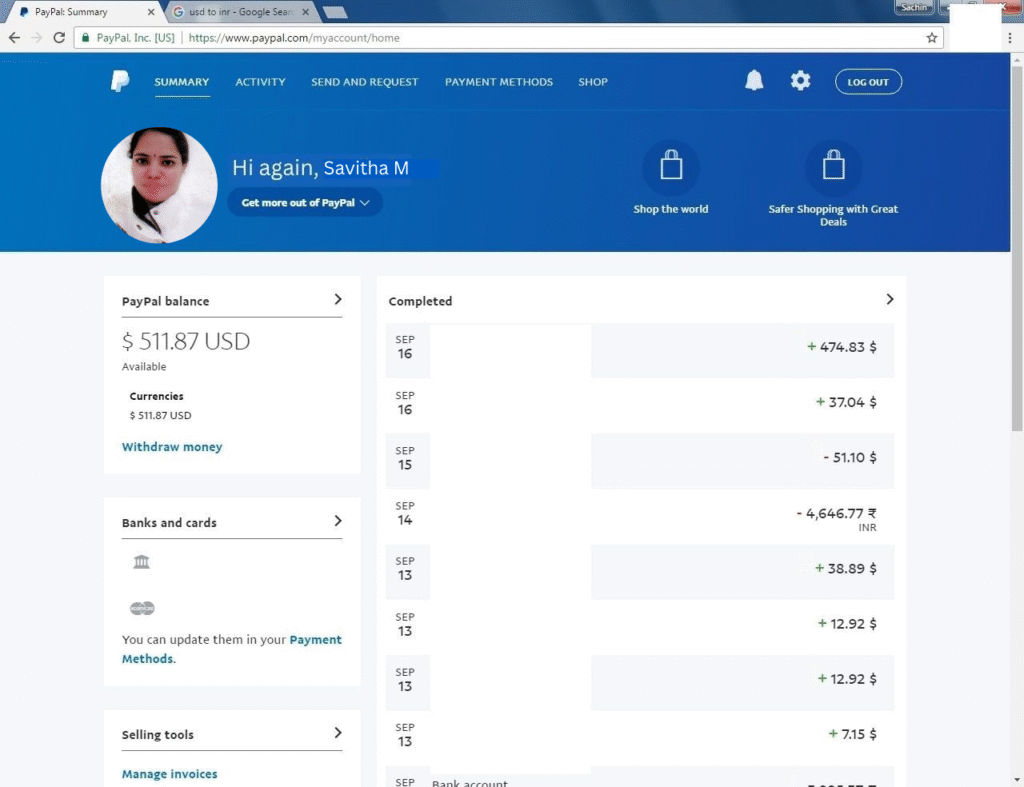The height and width of the screenshot is (787, 1024).
Task: Expand the Banks and cards arrow
Action: (x=338, y=521)
